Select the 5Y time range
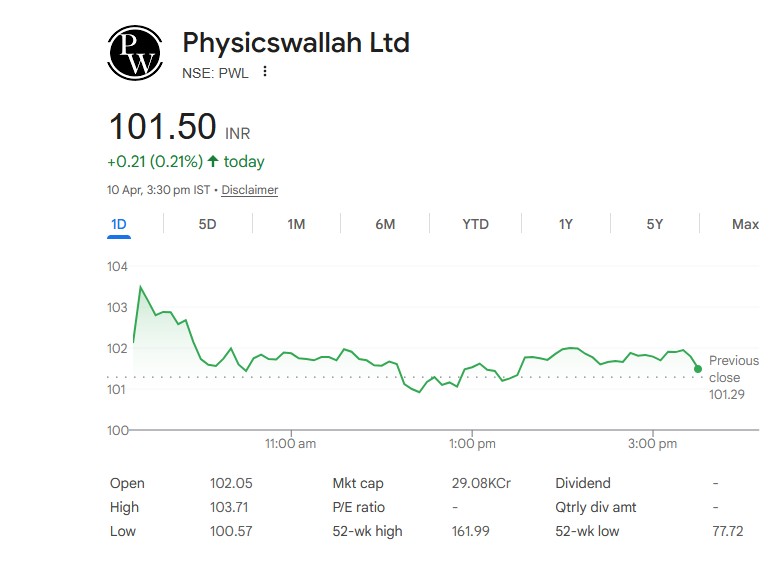 click(x=654, y=224)
